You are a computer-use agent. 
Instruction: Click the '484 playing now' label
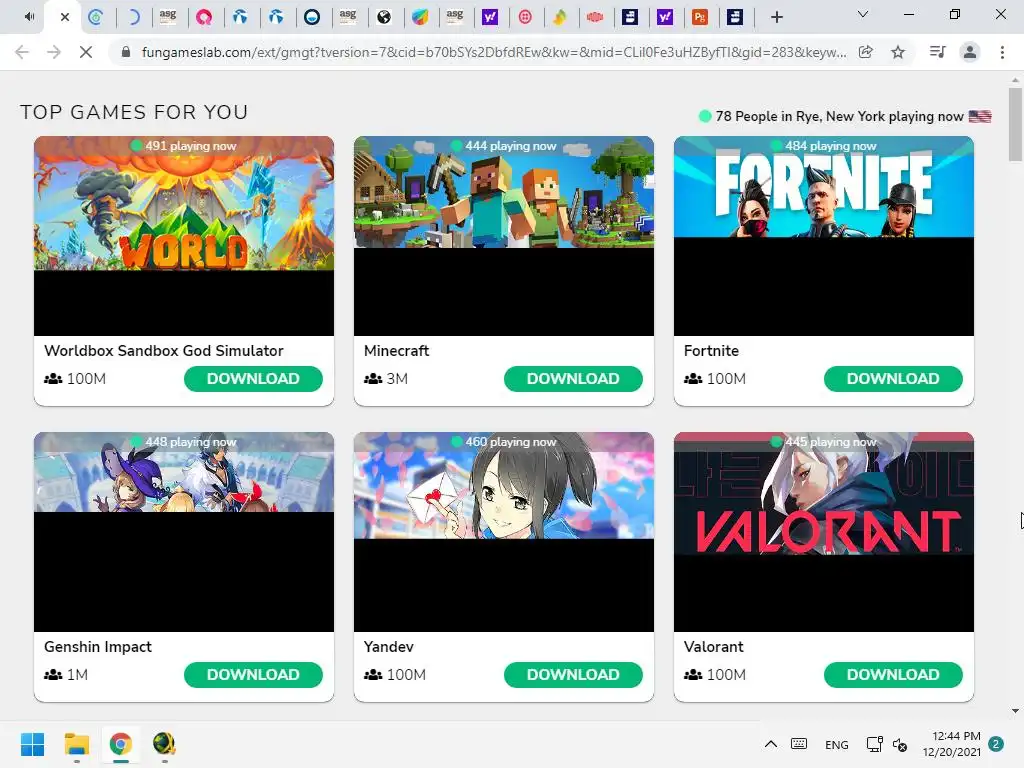(831, 146)
